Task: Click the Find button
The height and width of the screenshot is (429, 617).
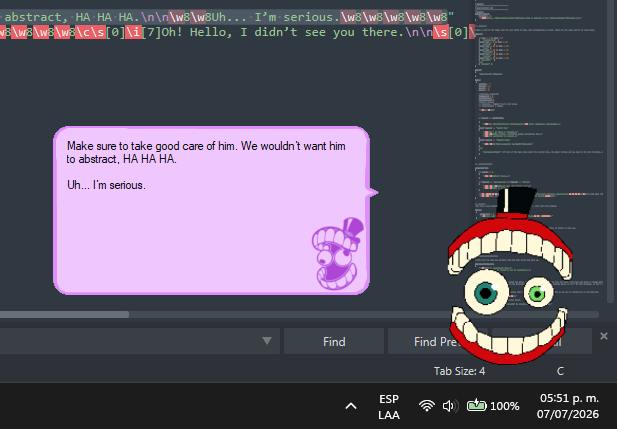Action: [334, 341]
